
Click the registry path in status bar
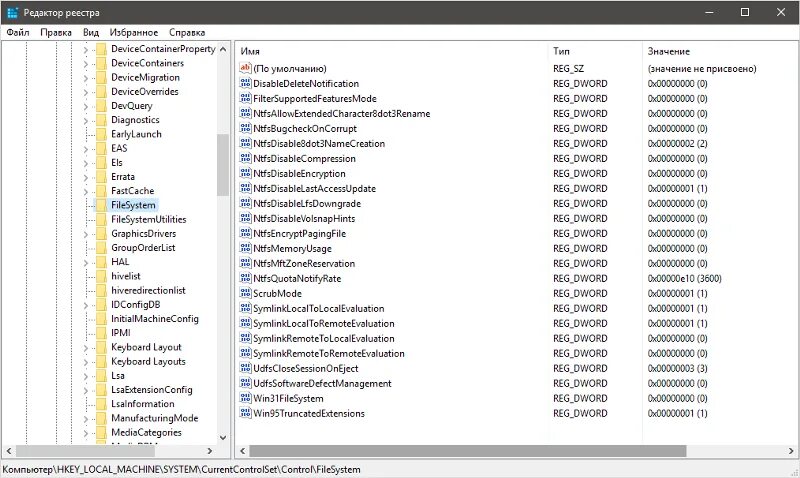click(x=181, y=469)
